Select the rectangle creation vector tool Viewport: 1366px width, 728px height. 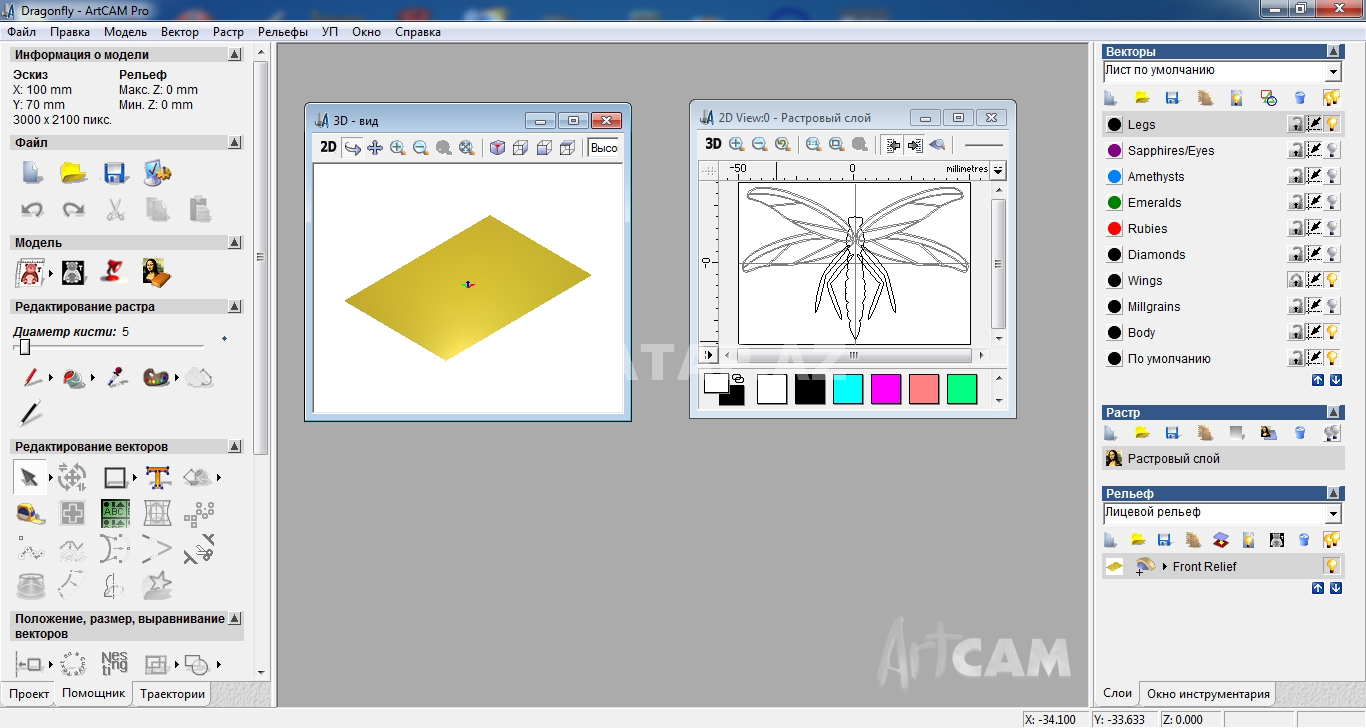(x=115, y=477)
